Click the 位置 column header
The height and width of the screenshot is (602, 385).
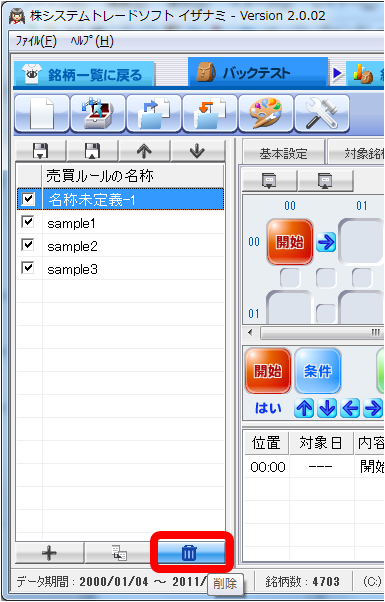point(266,443)
